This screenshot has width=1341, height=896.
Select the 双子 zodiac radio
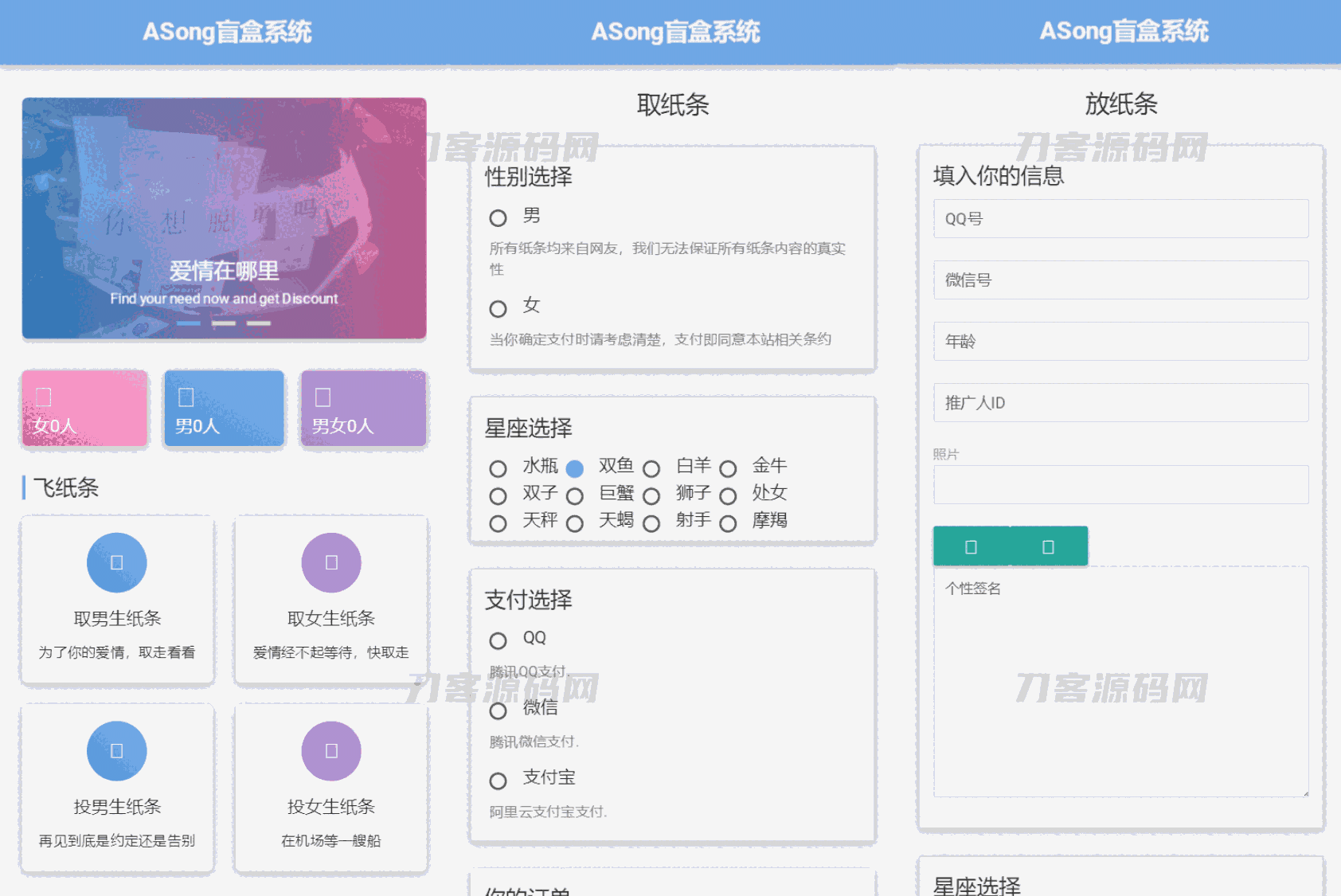click(498, 497)
